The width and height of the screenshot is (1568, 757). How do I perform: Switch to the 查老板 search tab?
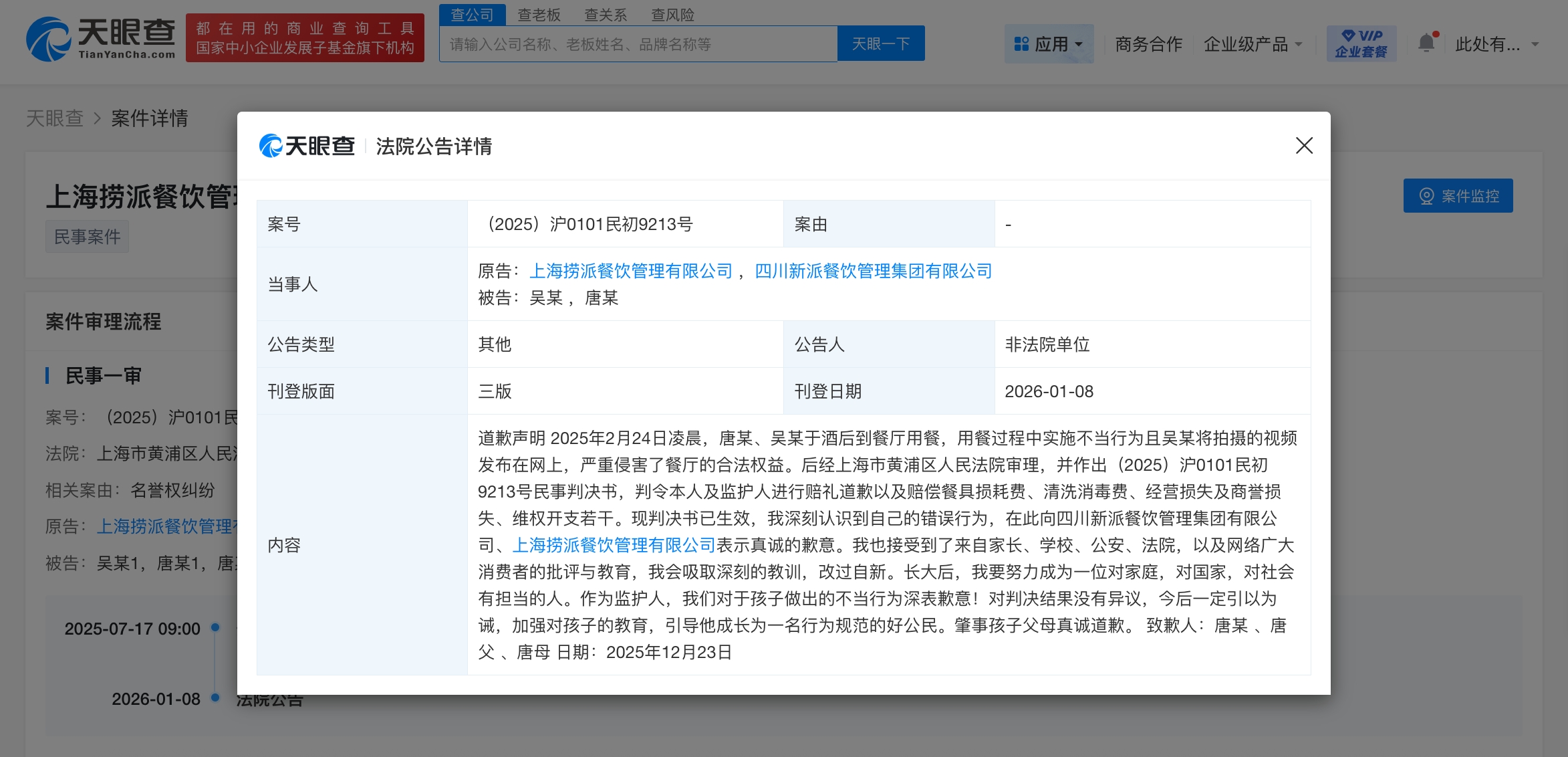pos(539,15)
